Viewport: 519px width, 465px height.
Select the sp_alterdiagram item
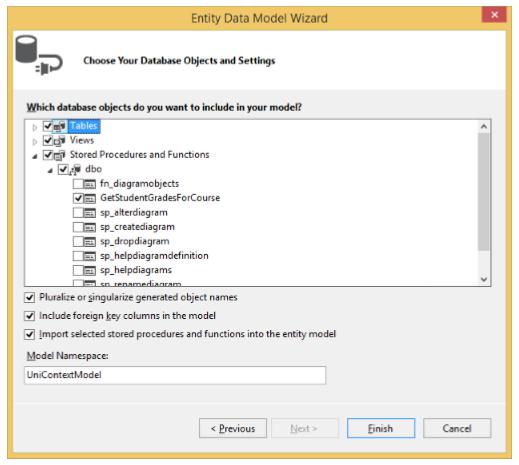click(x=134, y=213)
